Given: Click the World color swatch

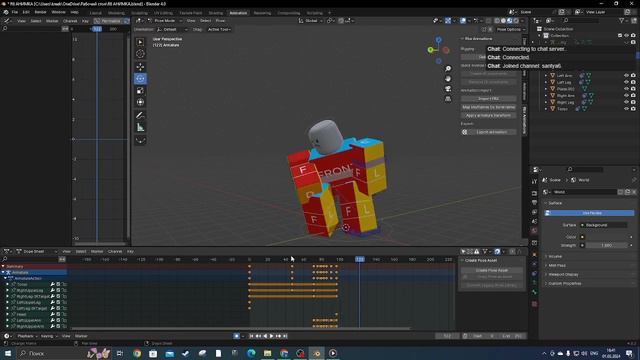Looking at the screenshot, I should coord(607,237).
